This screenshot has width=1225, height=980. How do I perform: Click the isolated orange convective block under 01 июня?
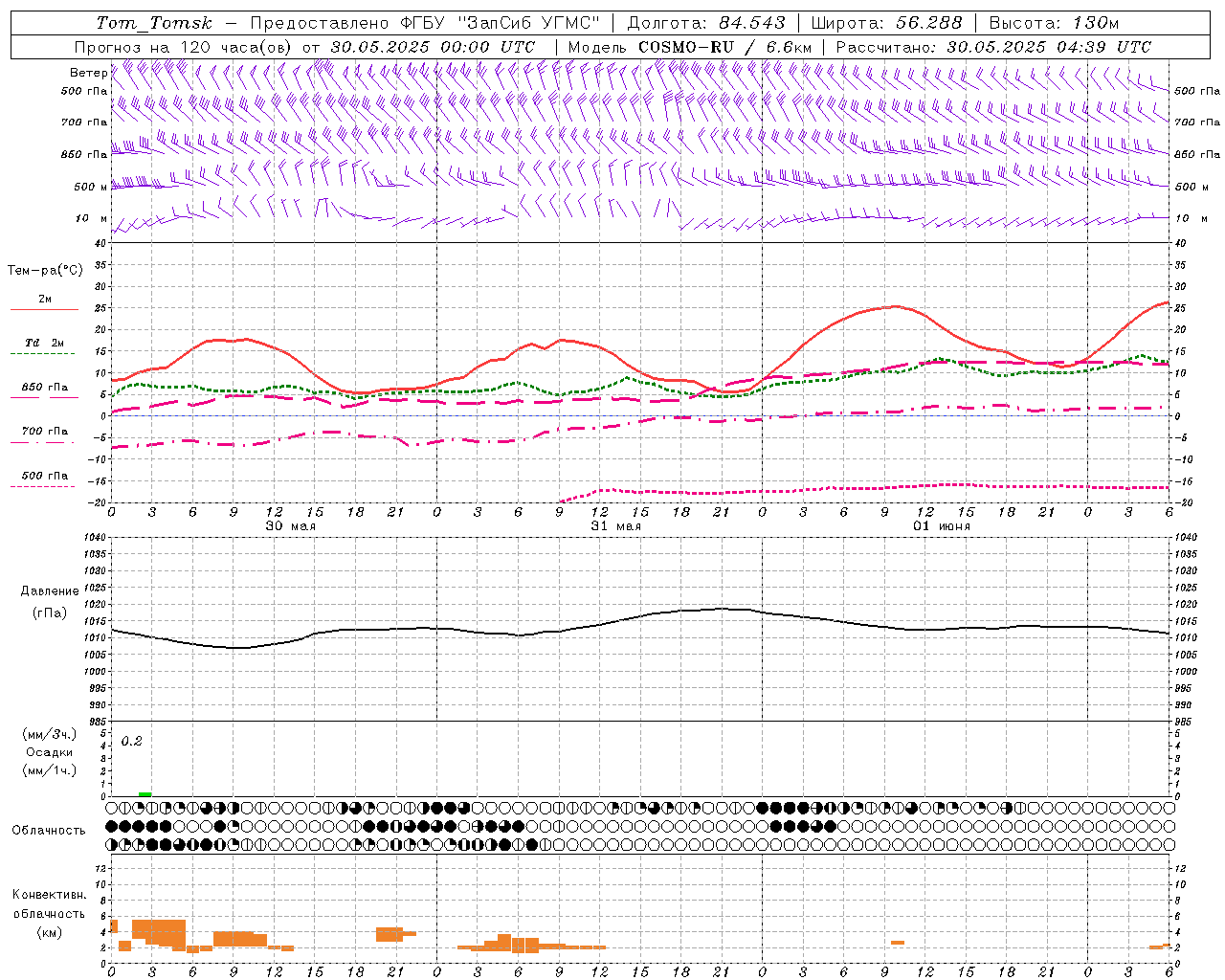click(898, 943)
